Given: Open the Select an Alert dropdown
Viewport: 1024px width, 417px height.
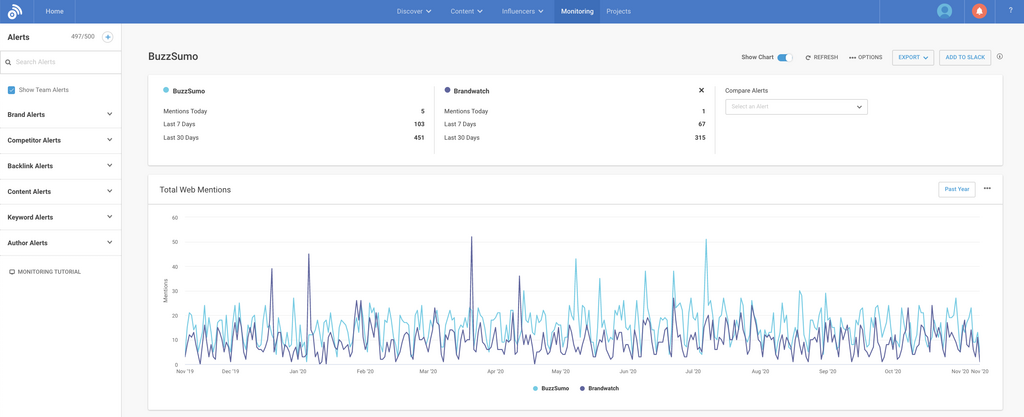Looking at the screenshot, I should [x=796, y=107].
